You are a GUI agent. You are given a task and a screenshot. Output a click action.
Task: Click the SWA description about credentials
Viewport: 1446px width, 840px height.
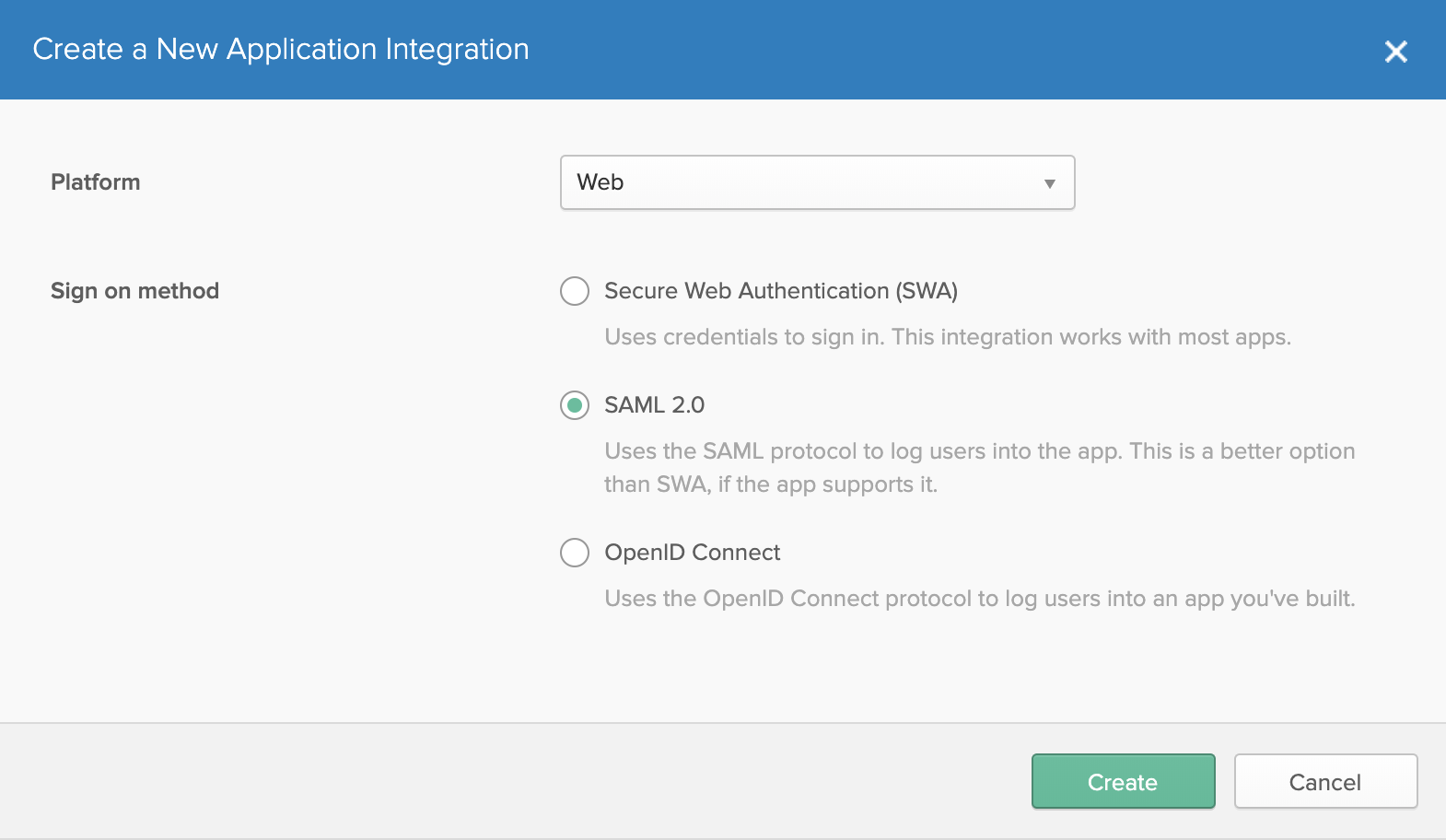947,337
